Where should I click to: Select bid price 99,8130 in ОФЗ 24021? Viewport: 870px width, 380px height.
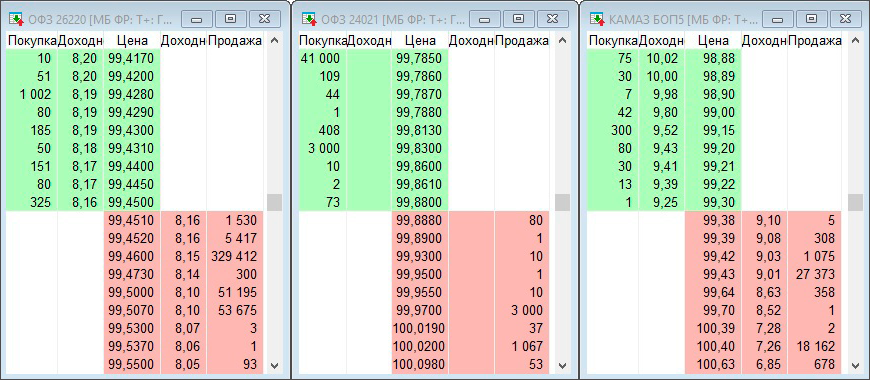[420, 130]
